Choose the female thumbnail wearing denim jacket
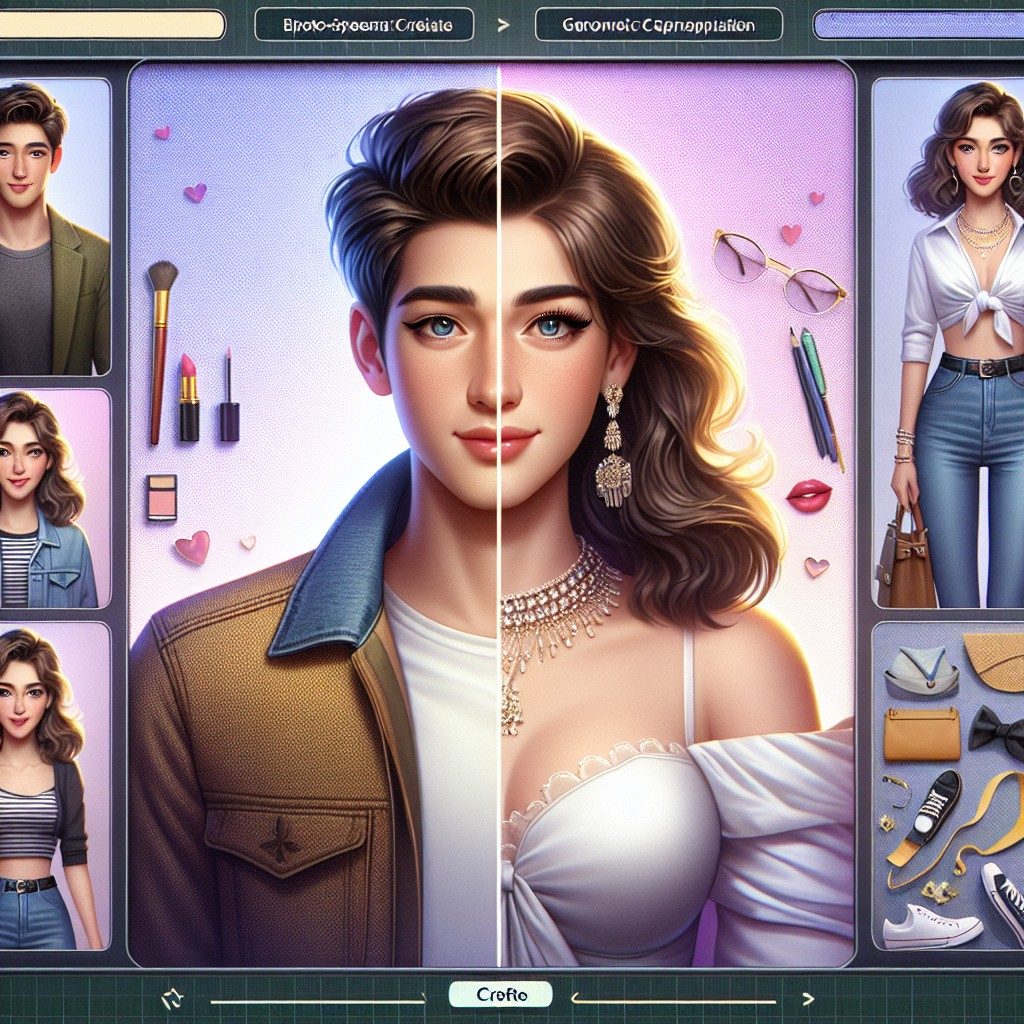 (52, 500)
